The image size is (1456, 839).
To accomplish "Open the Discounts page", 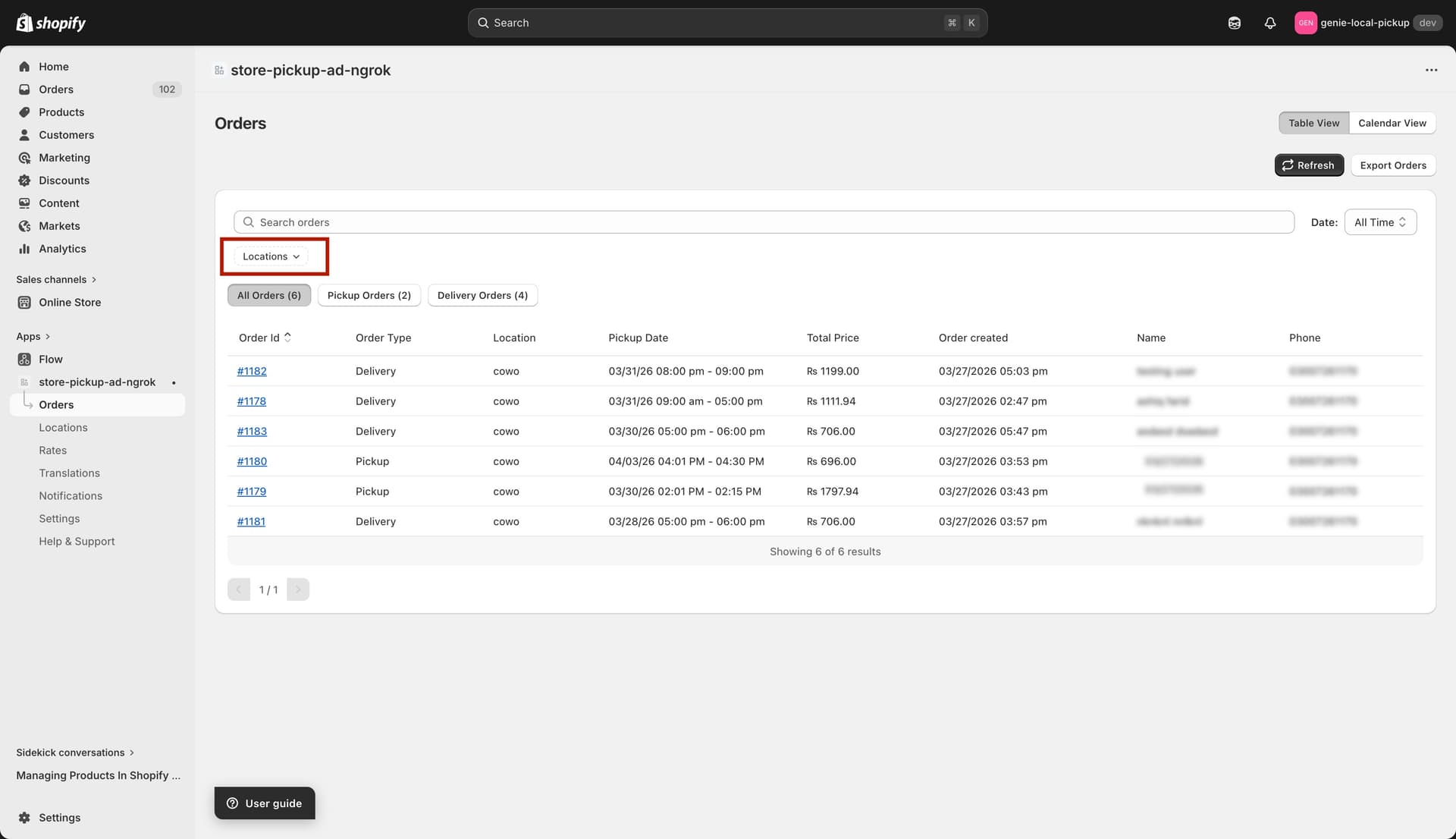I will (63, 180).
